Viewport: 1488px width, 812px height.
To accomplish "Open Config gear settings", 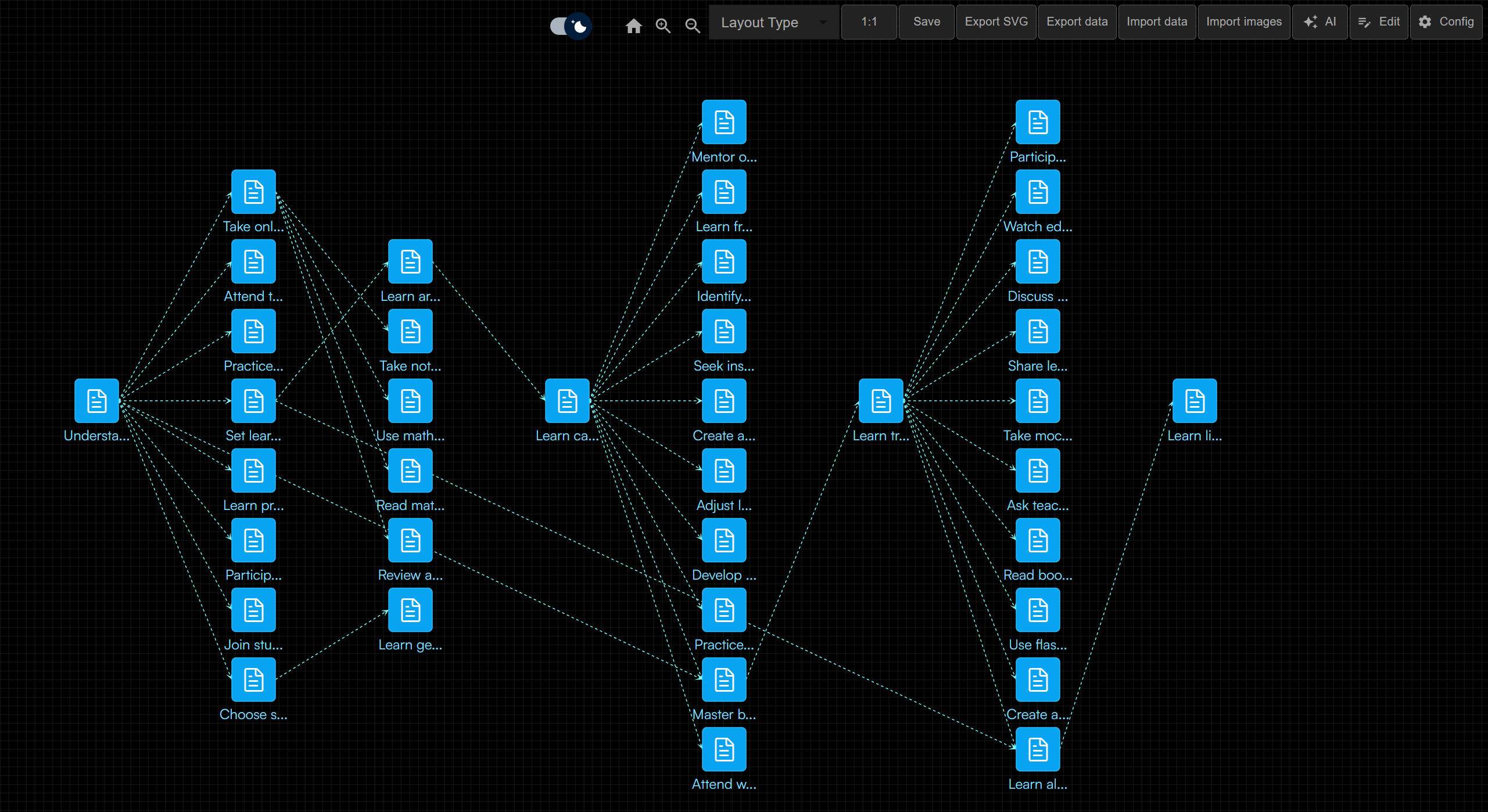I will click(x=1446, y=22).
